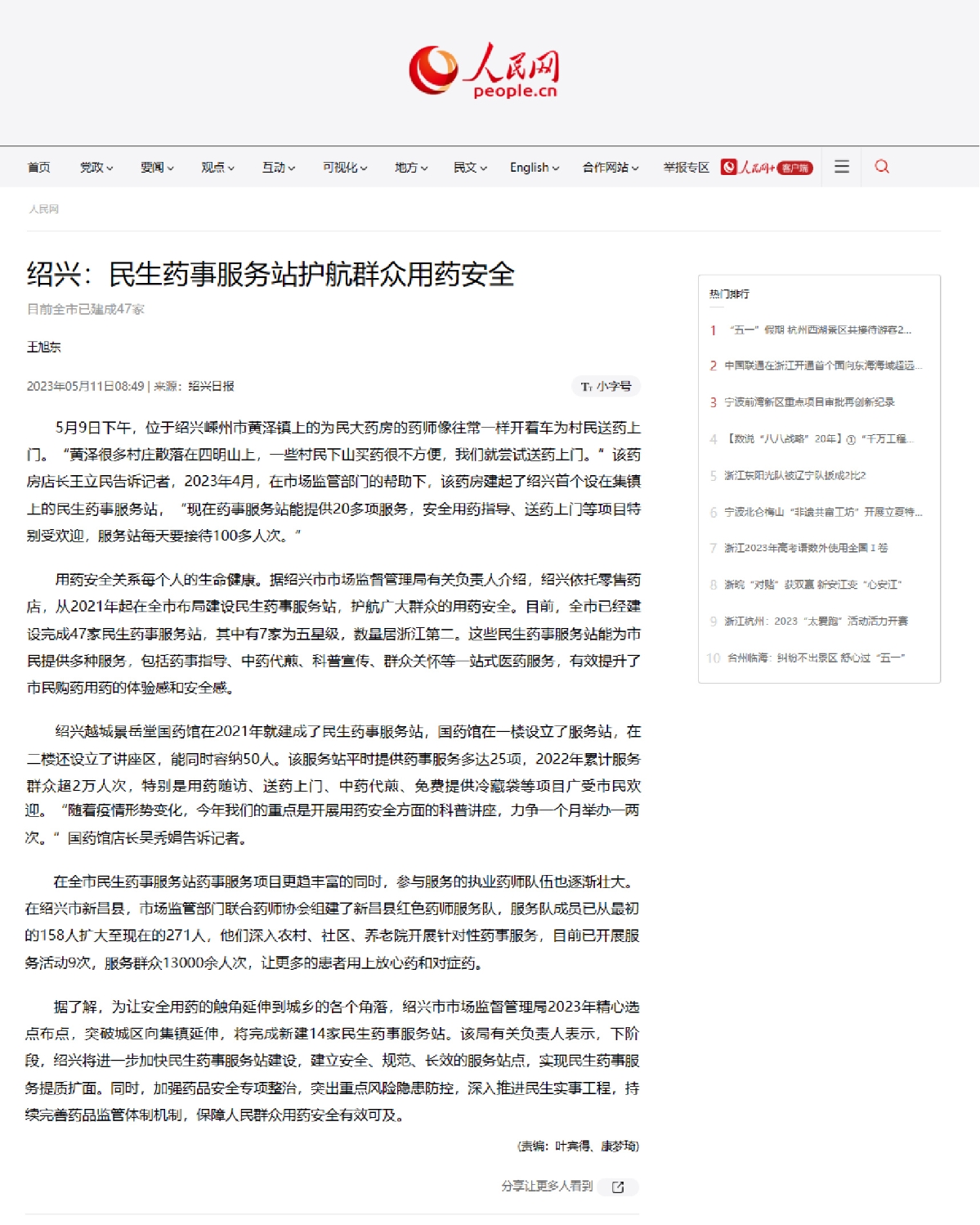Expand the 民文 dropdown menu
The height and width of the screenshot is (1225, 980).
coord(470,168)
